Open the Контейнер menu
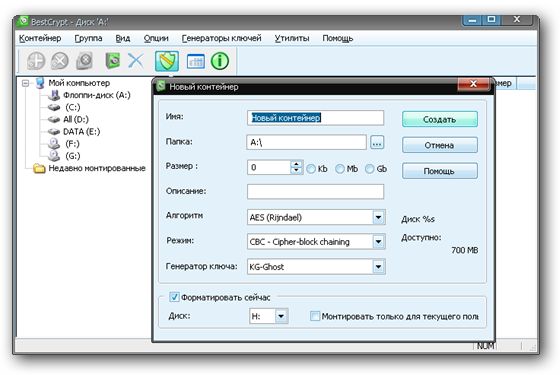This screenshot has height=375, width=560. [x=40, y=38]
